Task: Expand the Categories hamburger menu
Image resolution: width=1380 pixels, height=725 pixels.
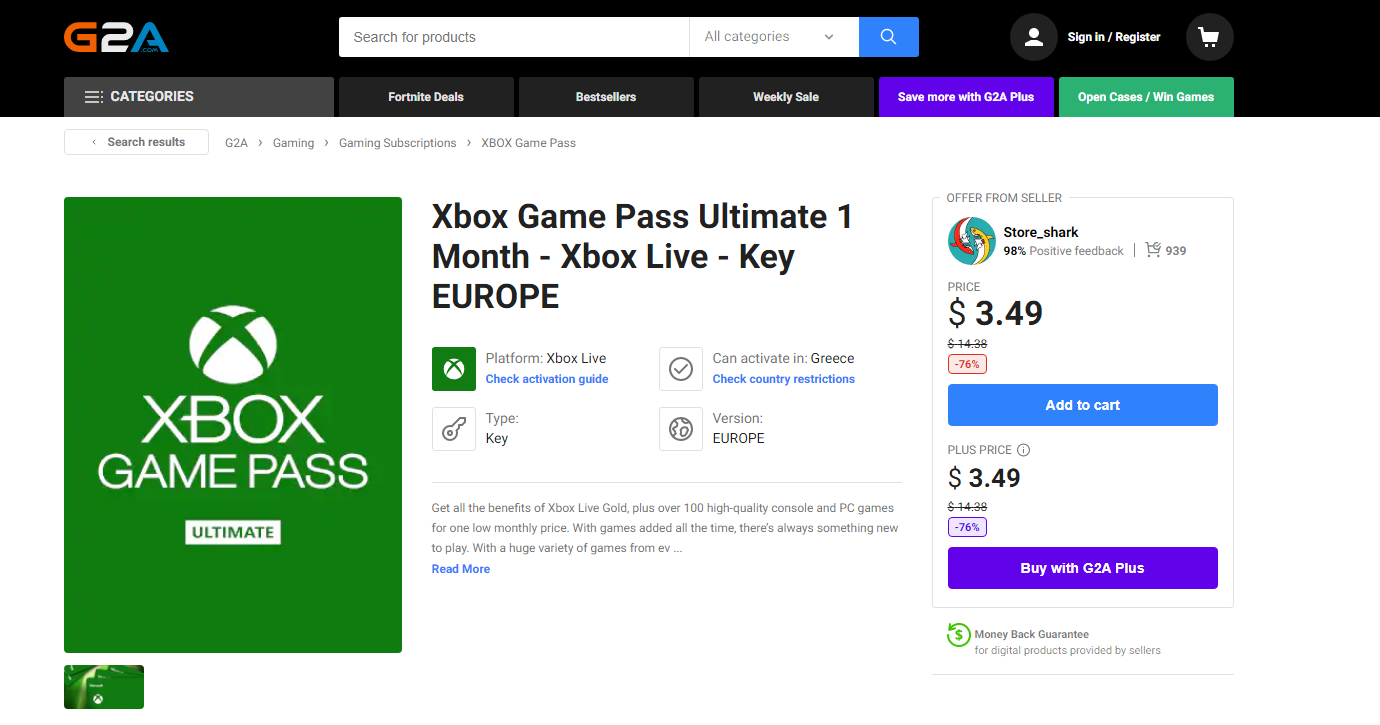Action: tap(199, 97)
